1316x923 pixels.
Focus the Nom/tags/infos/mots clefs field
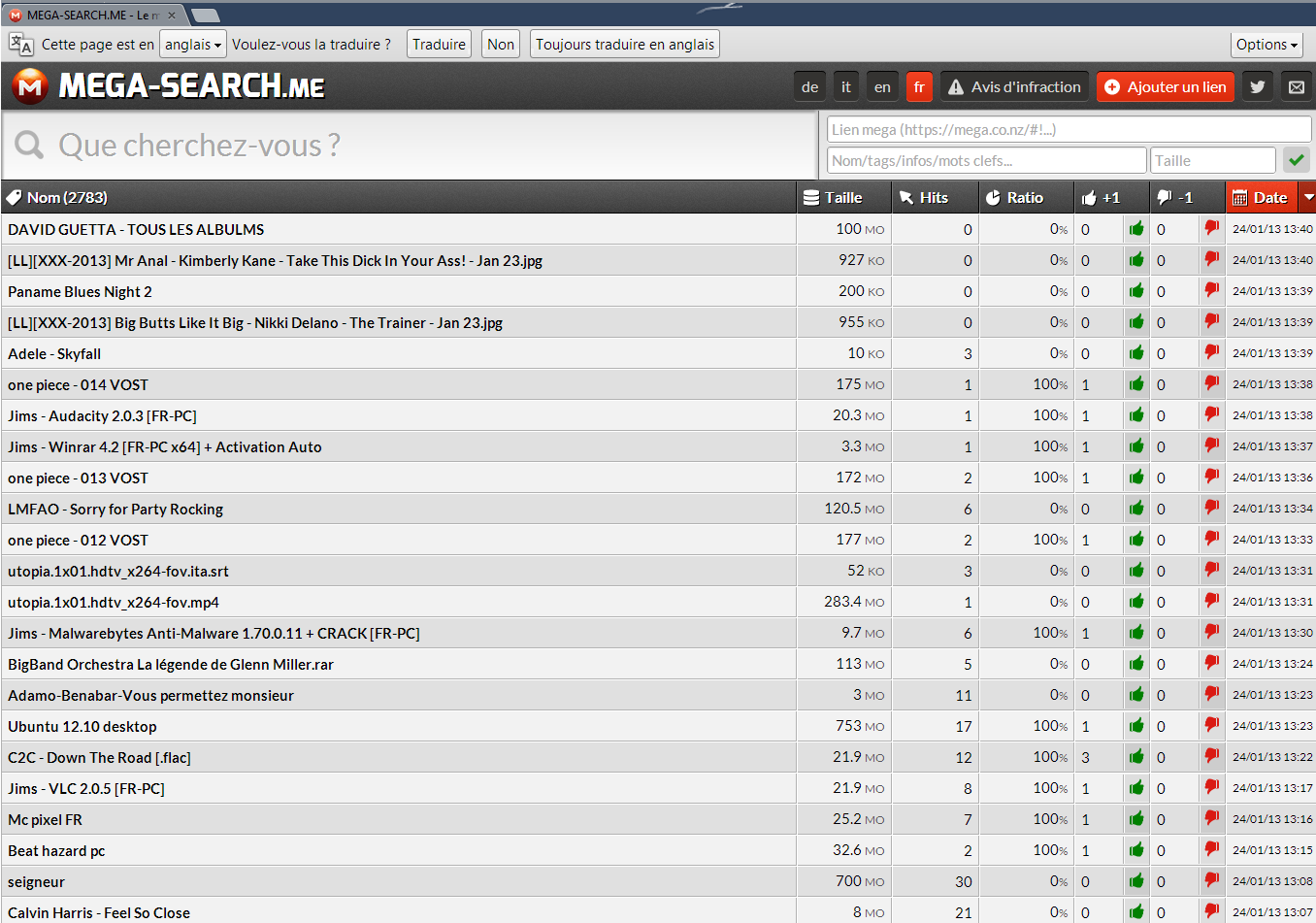point(986,160)
